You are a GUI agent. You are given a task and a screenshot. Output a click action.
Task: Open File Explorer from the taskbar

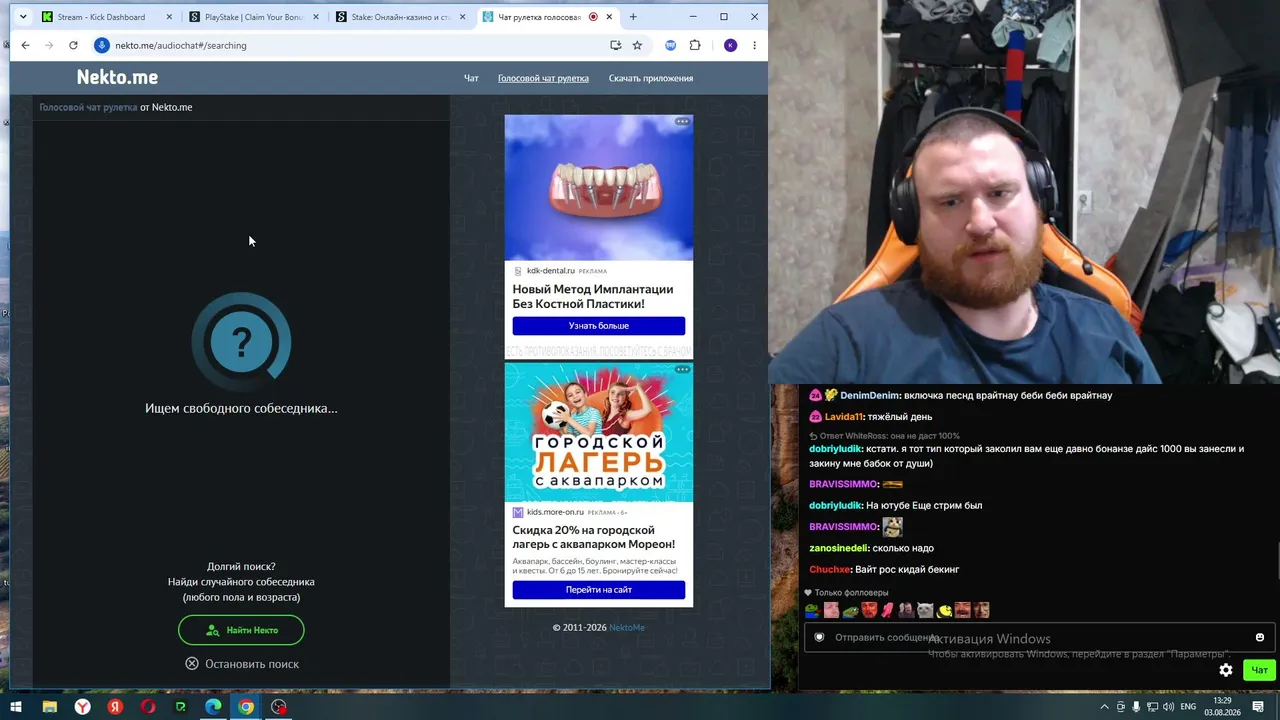(x=49, y=707)
